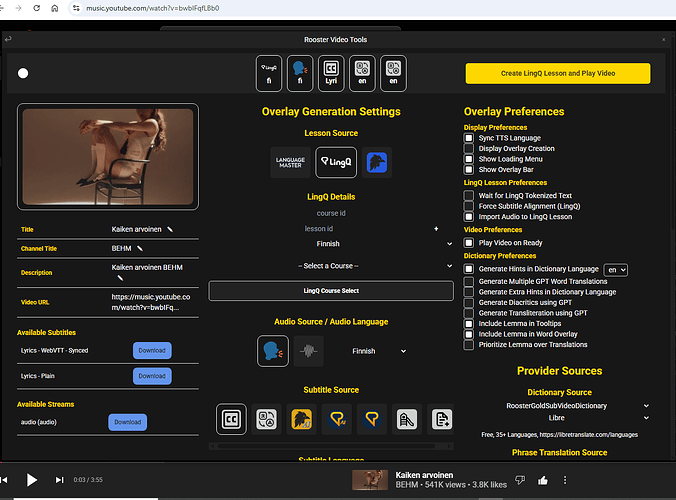Toggle Display Overlay Creation checkbox
Screen dimensions: 676x500
(469, 149)
